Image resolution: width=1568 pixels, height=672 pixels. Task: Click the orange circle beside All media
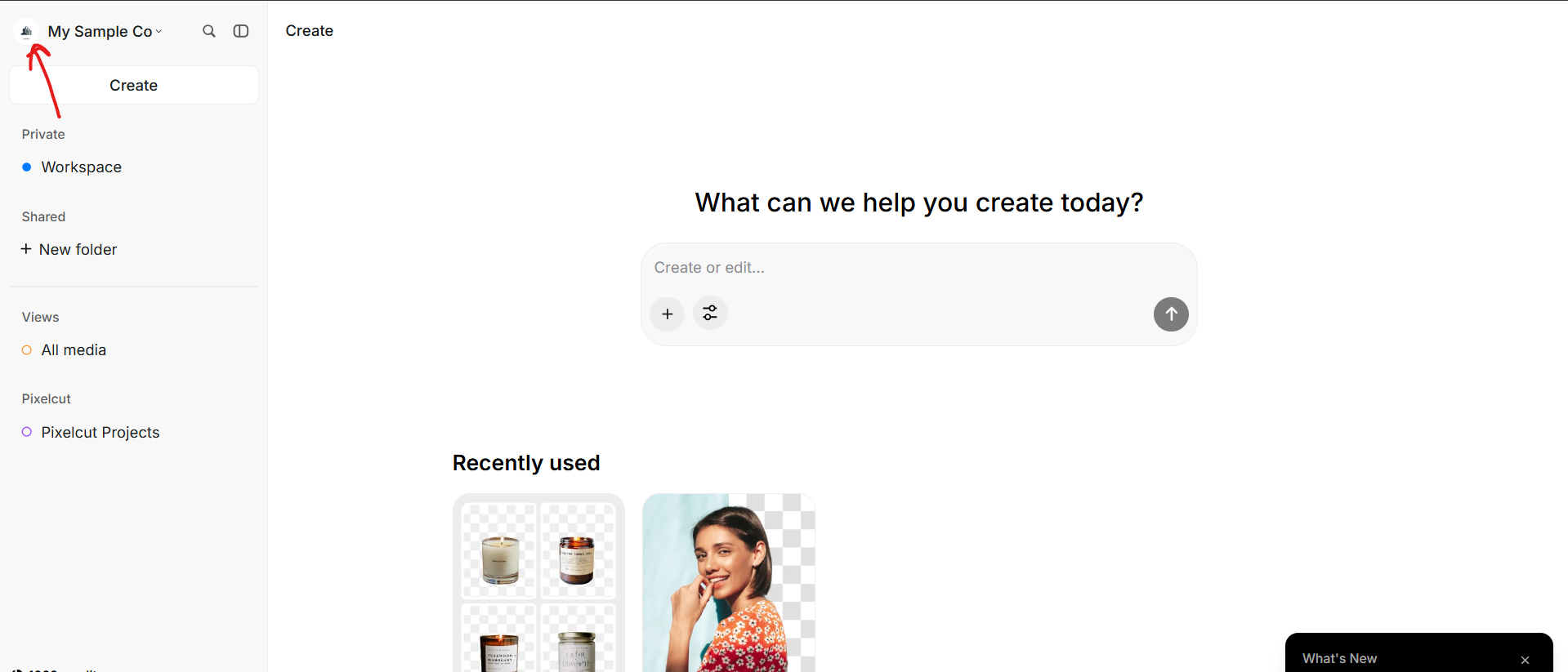27,349
